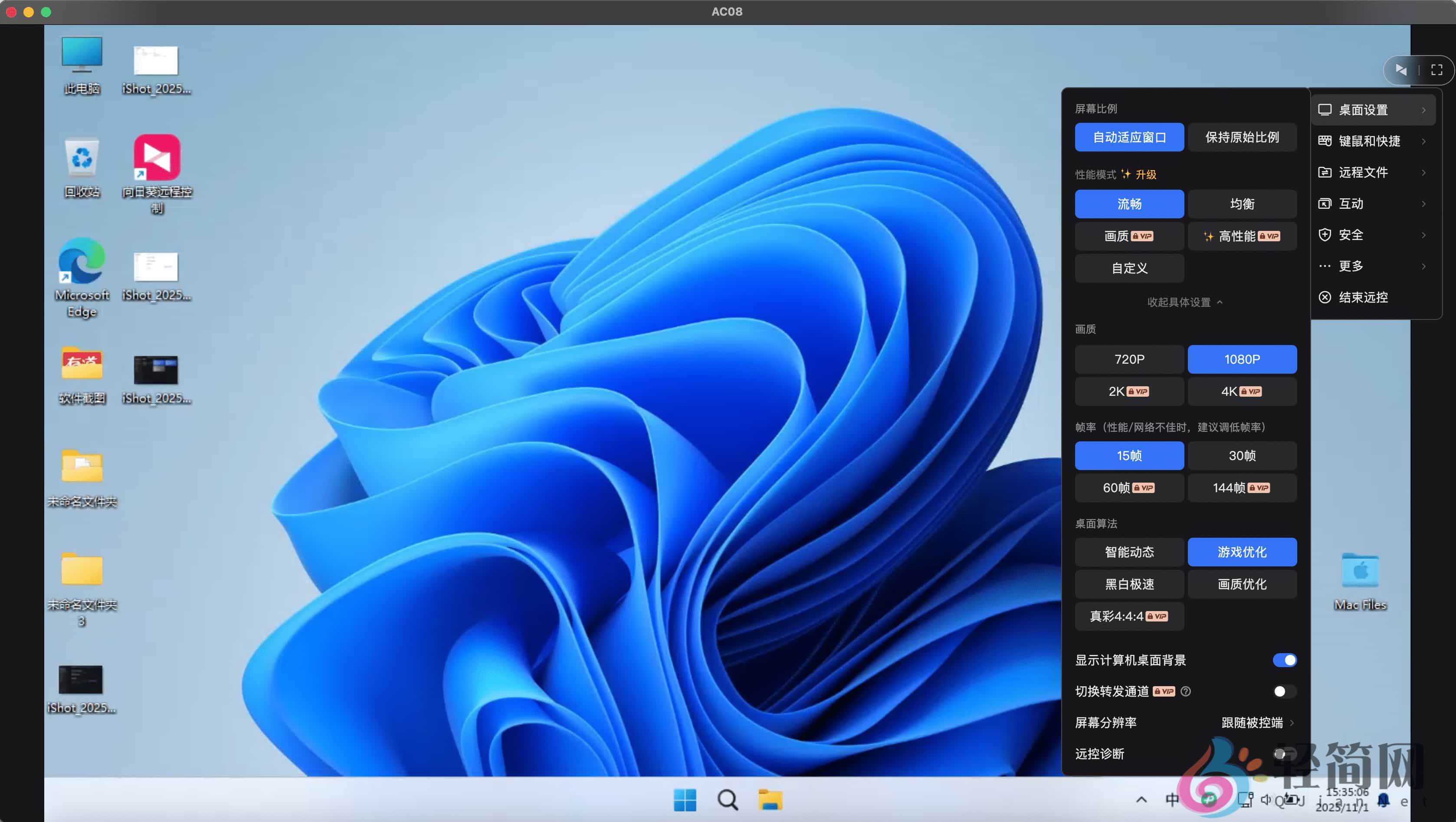Click the 升级 upgrade link
1456x822 pixels.
[1146, 174]
